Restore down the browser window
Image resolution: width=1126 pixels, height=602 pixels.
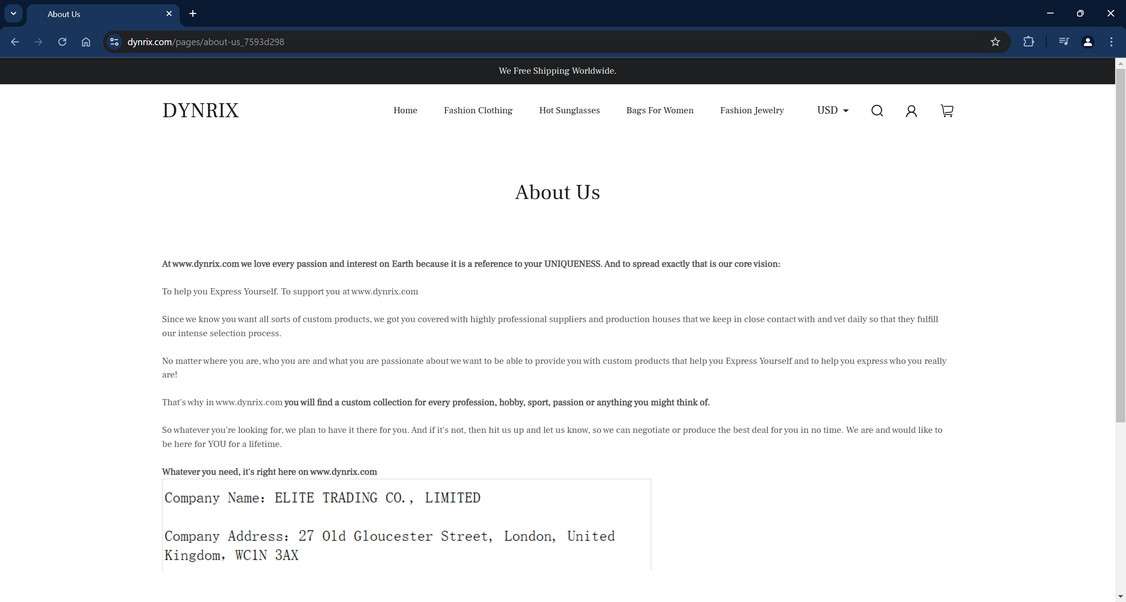coord(1080,14)
